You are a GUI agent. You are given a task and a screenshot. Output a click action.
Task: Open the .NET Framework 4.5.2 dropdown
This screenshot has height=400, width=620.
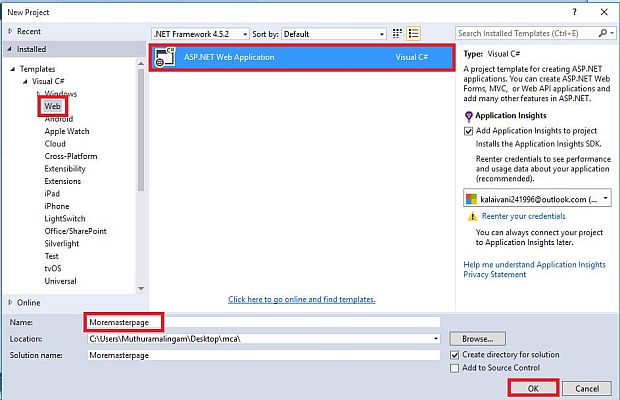(200, 34)
